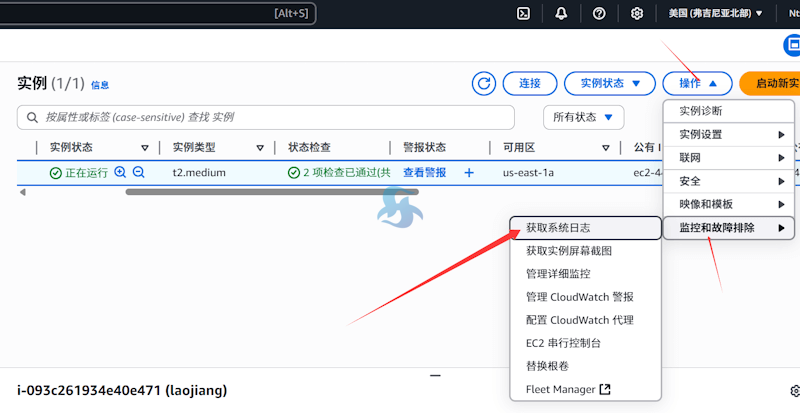800x413 pixels.
Task: Focus the instance search filter field
Action: [x=265, y=117]
